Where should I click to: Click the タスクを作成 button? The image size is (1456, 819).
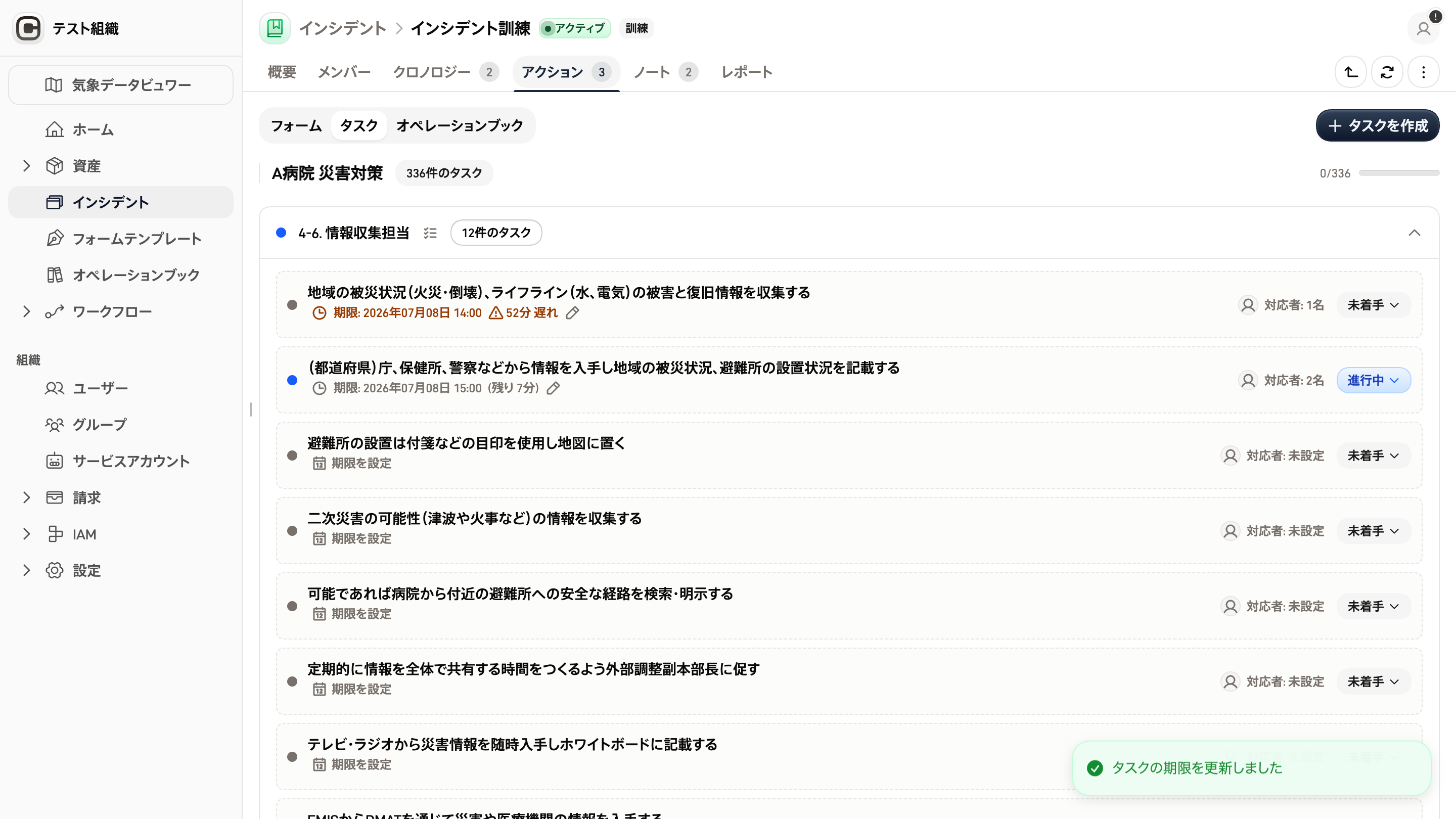(x=1378, y=125)
